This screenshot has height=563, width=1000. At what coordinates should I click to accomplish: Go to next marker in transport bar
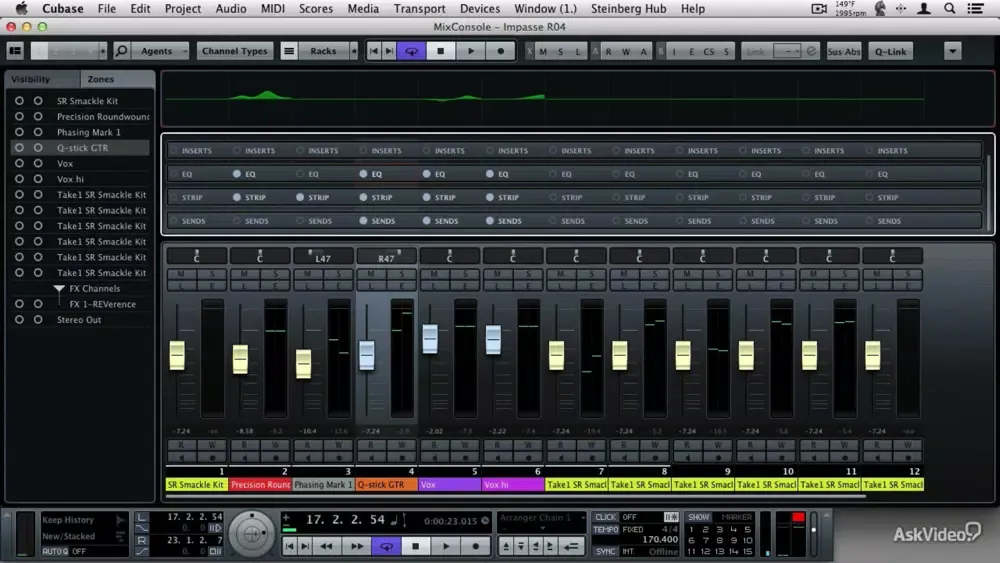tap(305, 546)
